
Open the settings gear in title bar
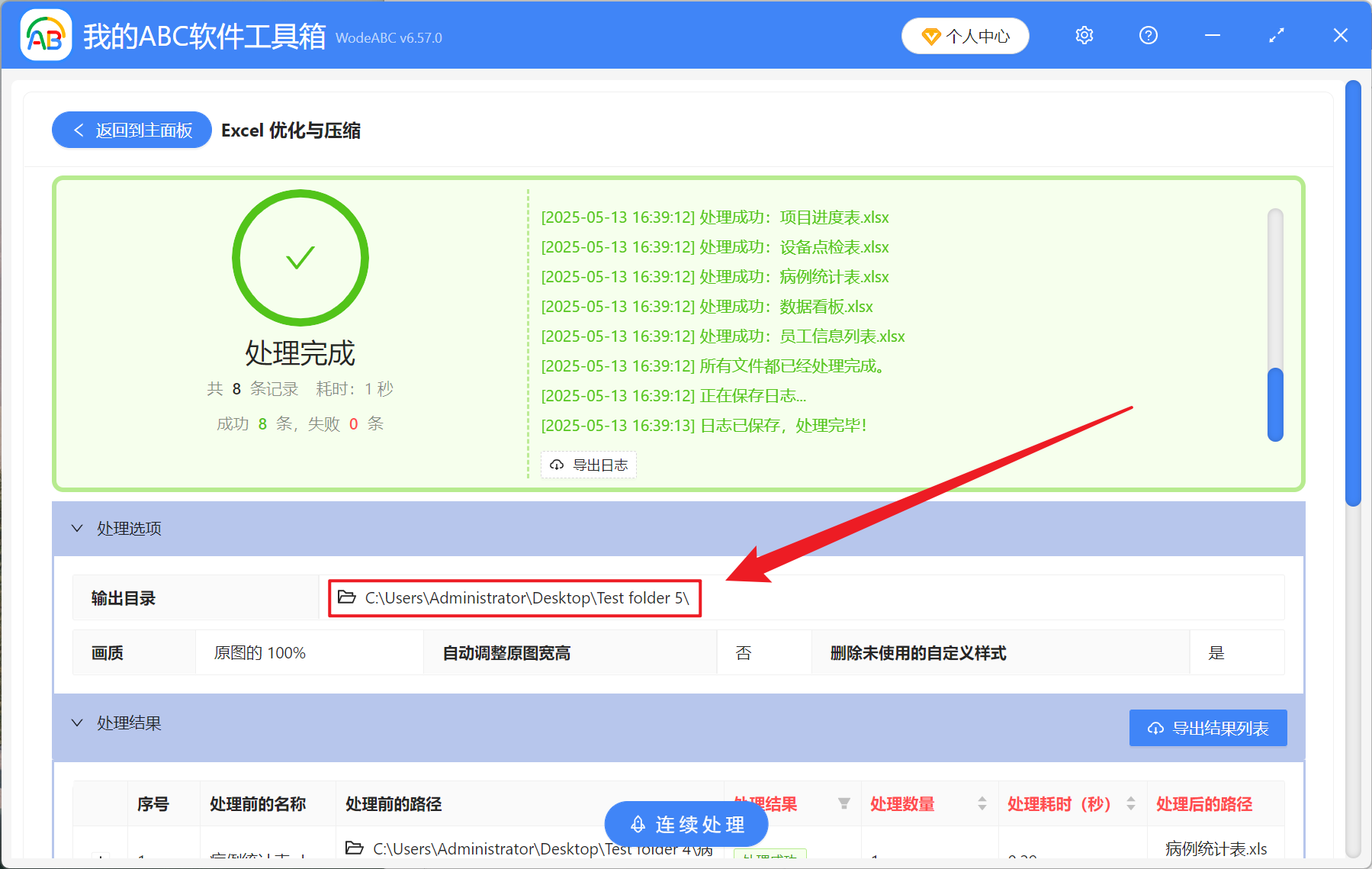[x=1084, y=36]
